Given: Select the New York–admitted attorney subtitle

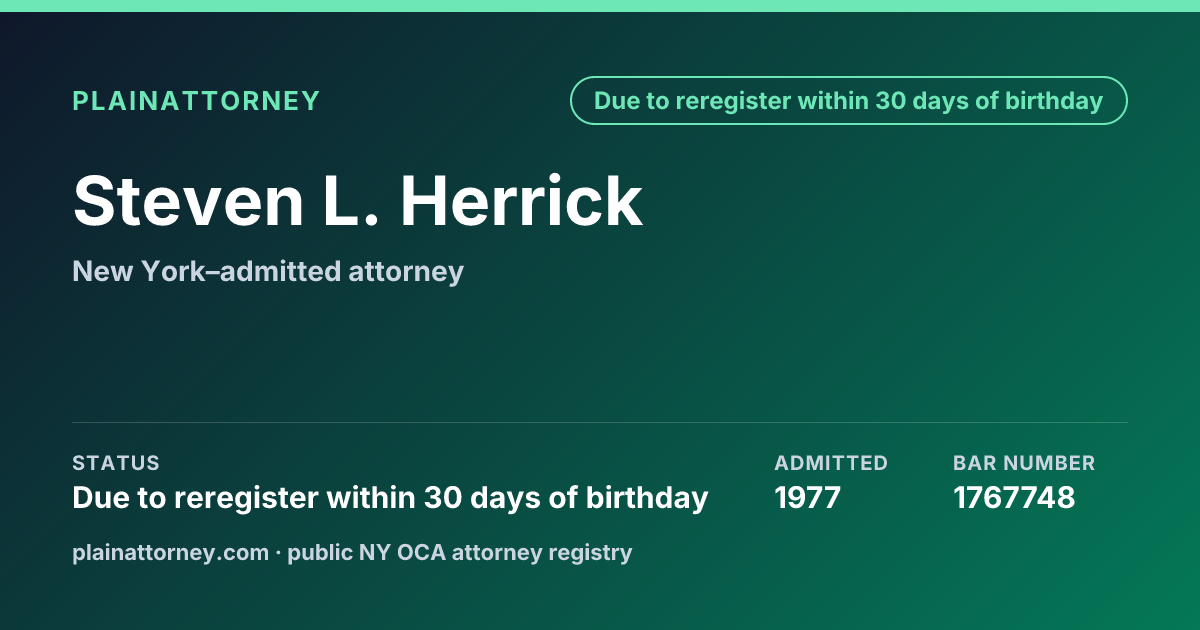Looking at the screenshot, I should [x=268, y=271].
